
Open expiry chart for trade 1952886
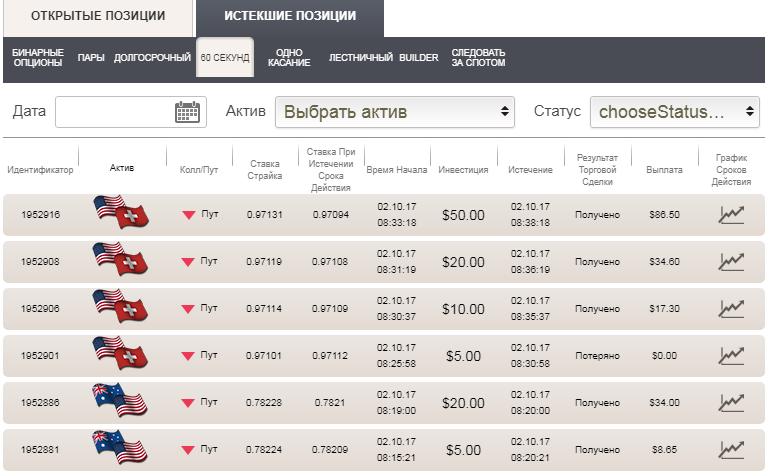(x=731, y=403)
